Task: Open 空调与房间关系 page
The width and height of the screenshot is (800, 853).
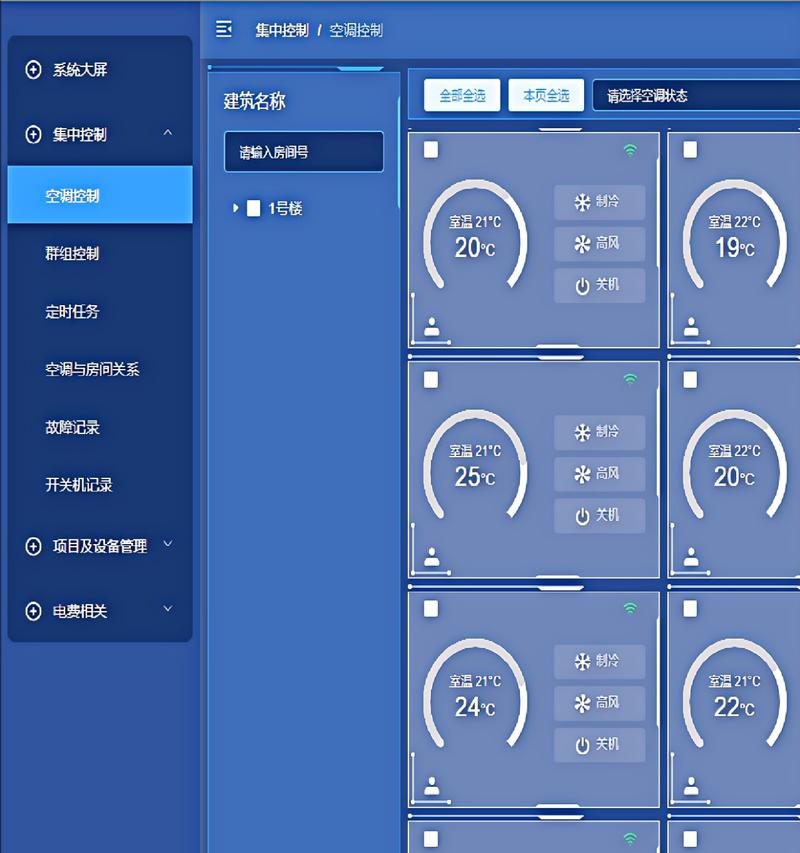Action: coord(100,369)
